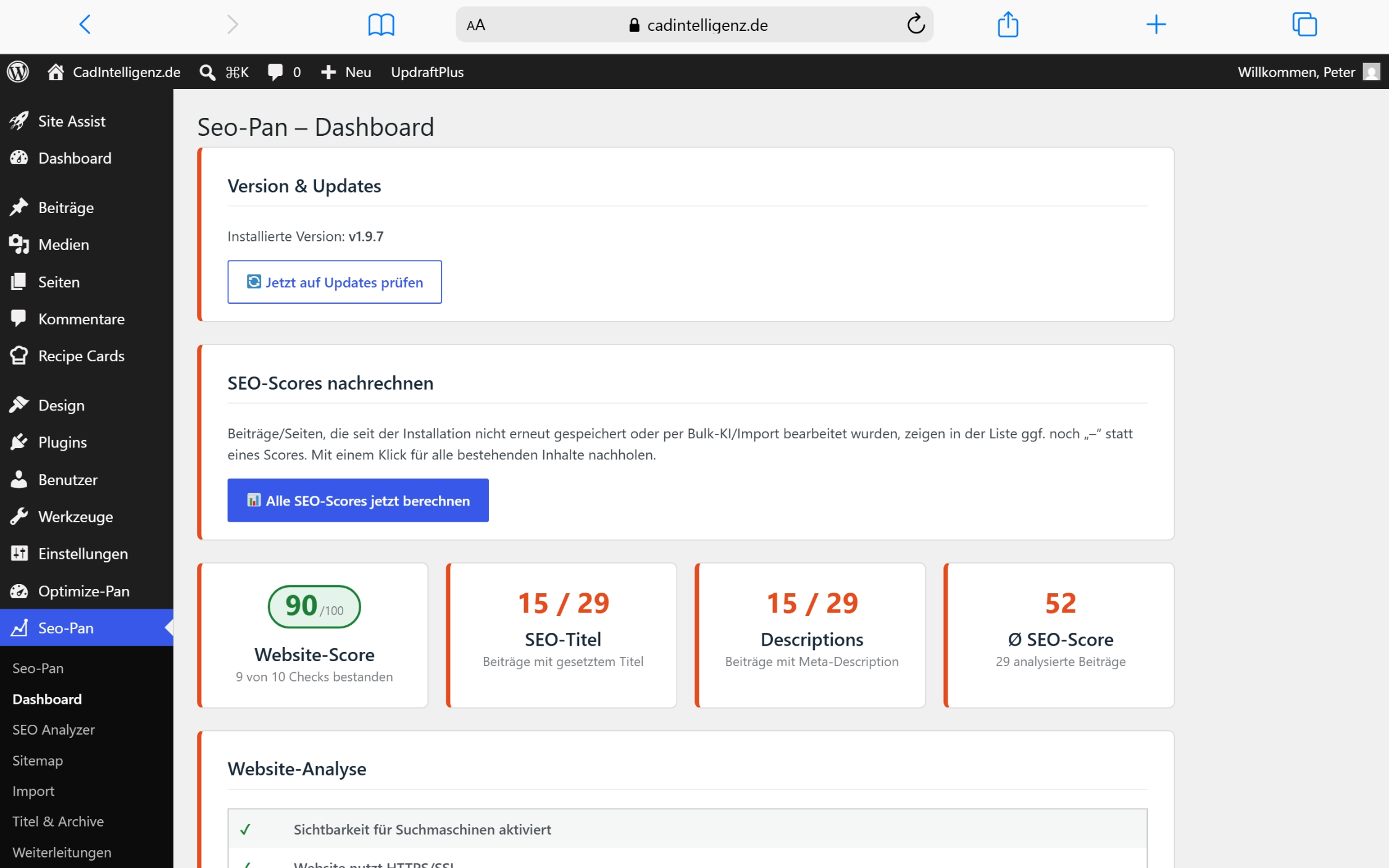Select the Seo-Pan chart menu item
This screenshot has height=868, width=1389.
[86, 628]
